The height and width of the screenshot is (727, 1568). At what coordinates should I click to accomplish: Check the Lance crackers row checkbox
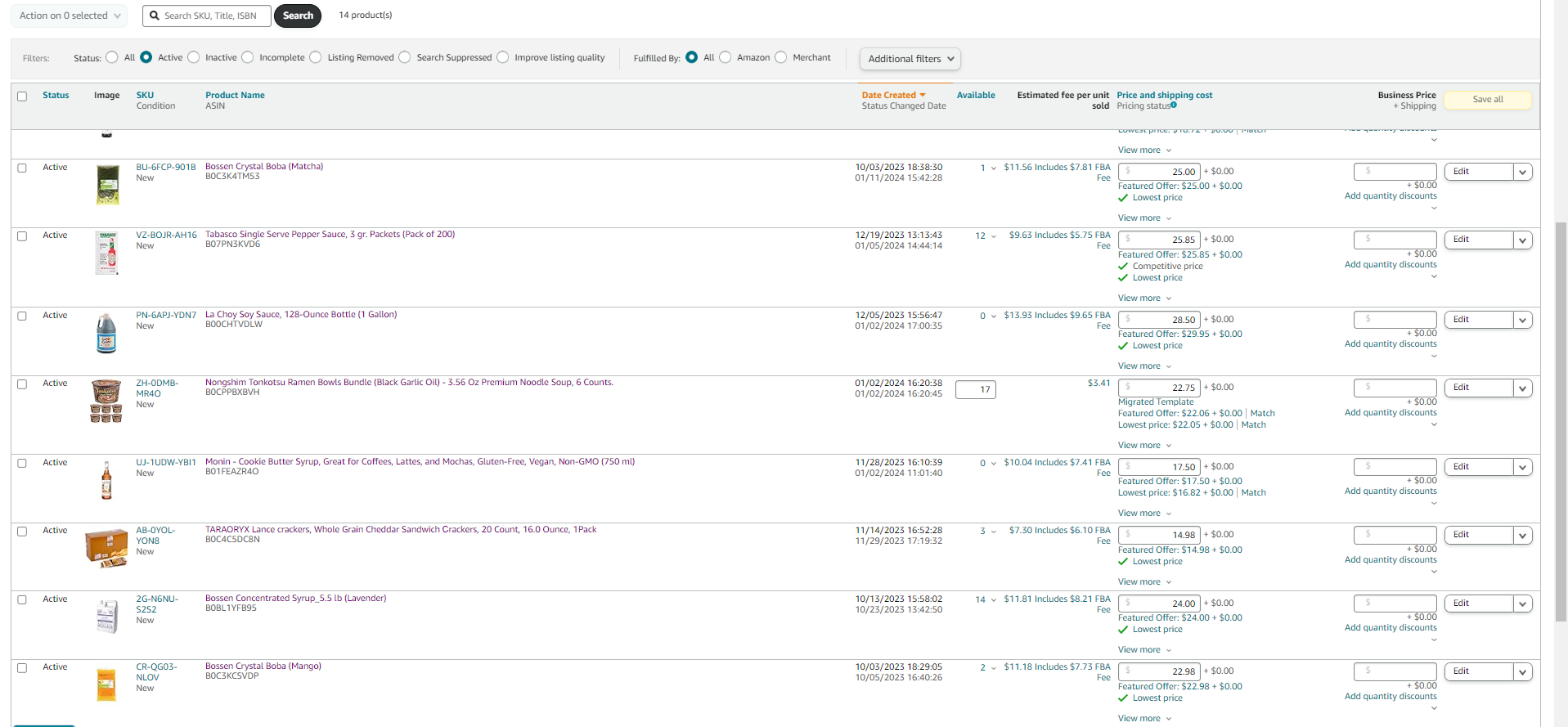(x=22, y=532)
